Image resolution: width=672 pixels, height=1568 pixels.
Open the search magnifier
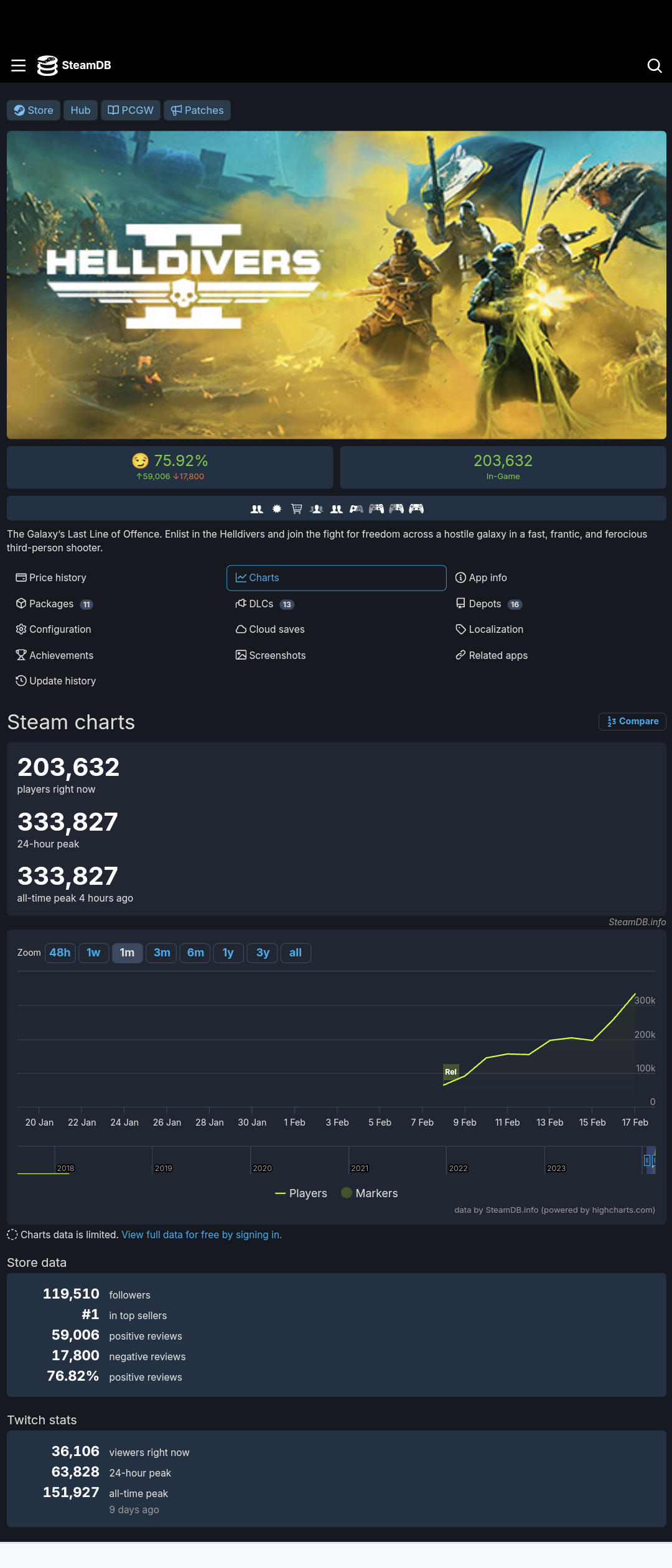point(654,65)
